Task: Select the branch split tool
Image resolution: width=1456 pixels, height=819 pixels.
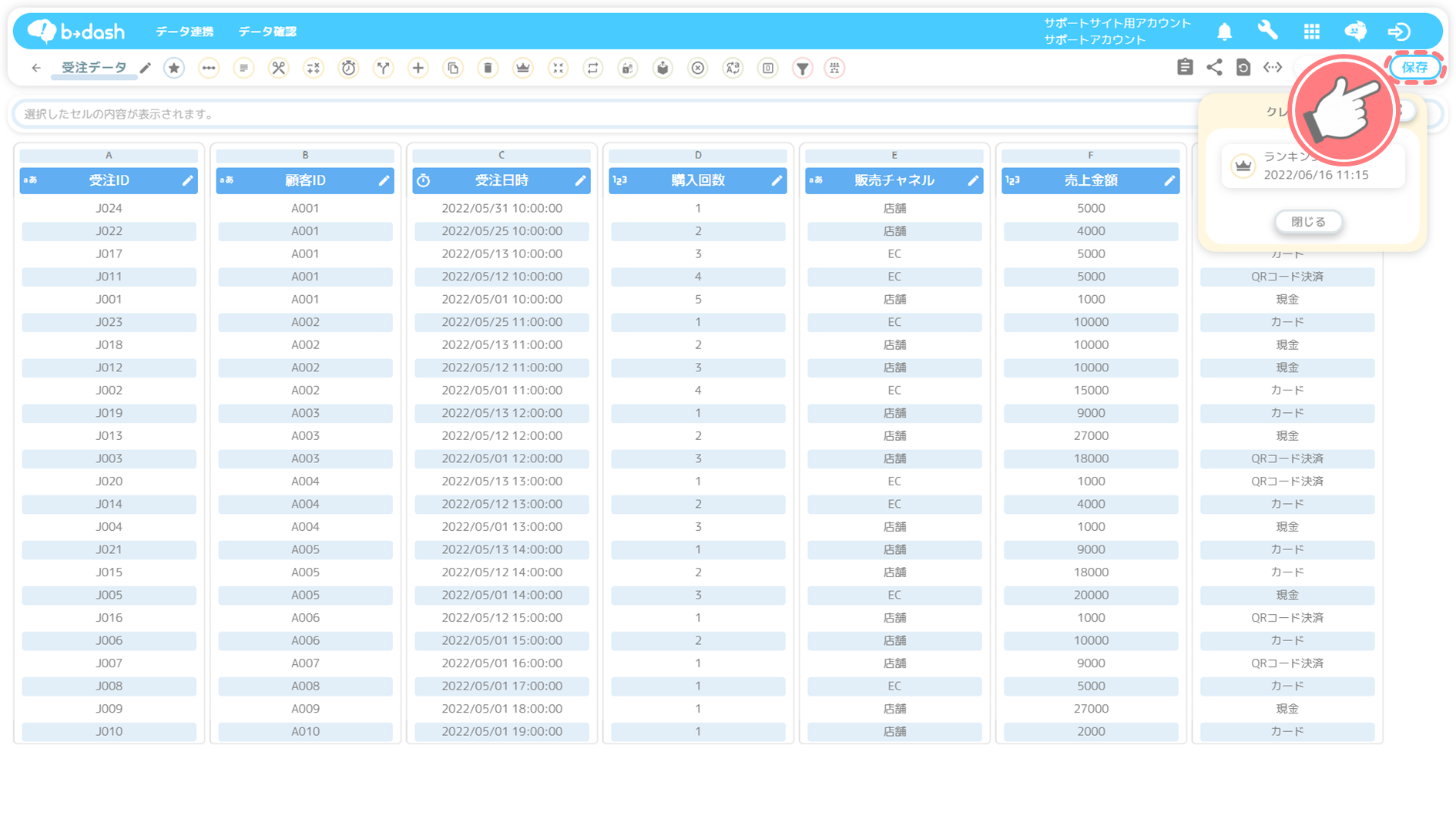Action: pos(383,68)
